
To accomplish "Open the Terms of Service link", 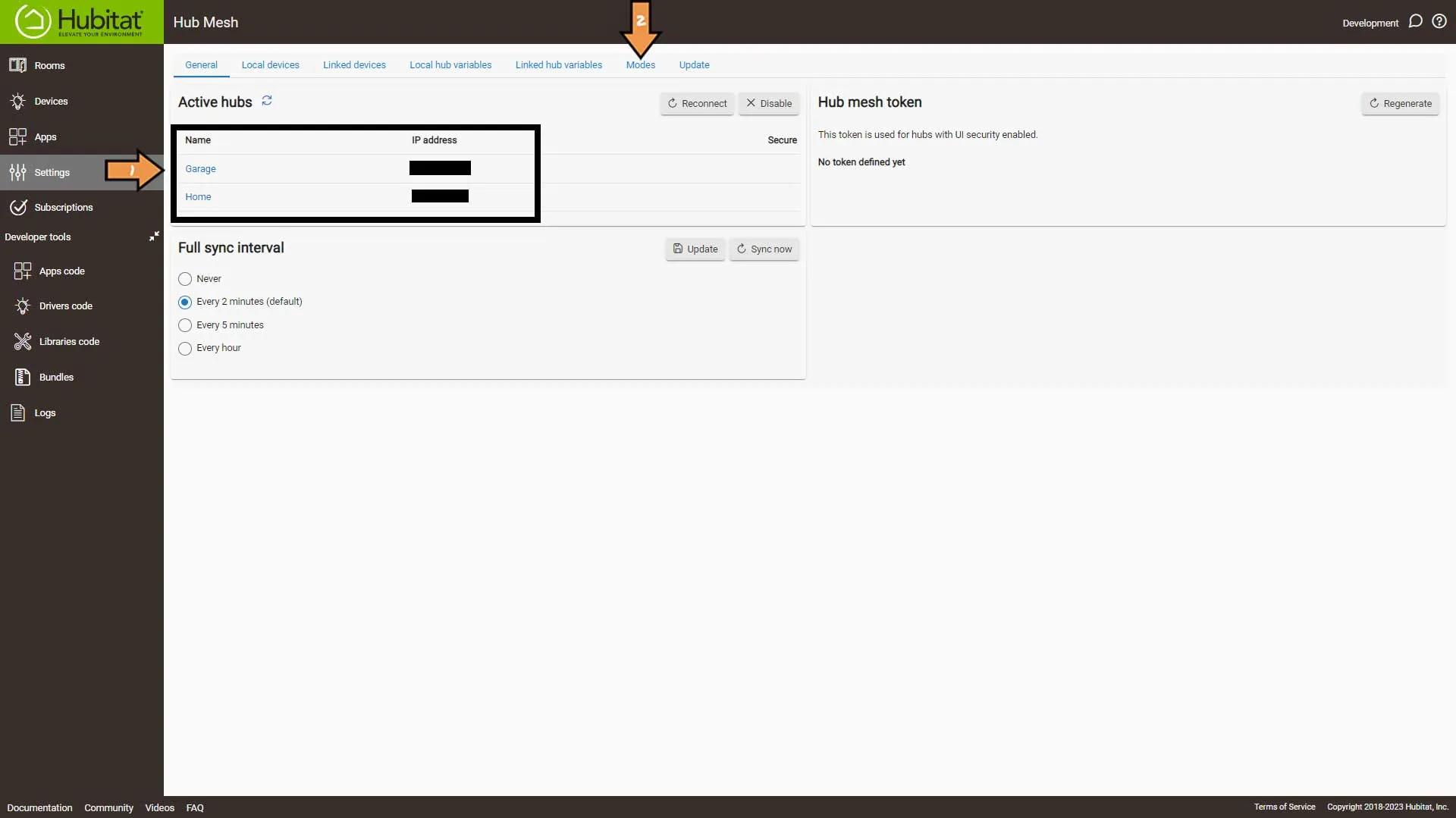I will (x=1284, y=807).
